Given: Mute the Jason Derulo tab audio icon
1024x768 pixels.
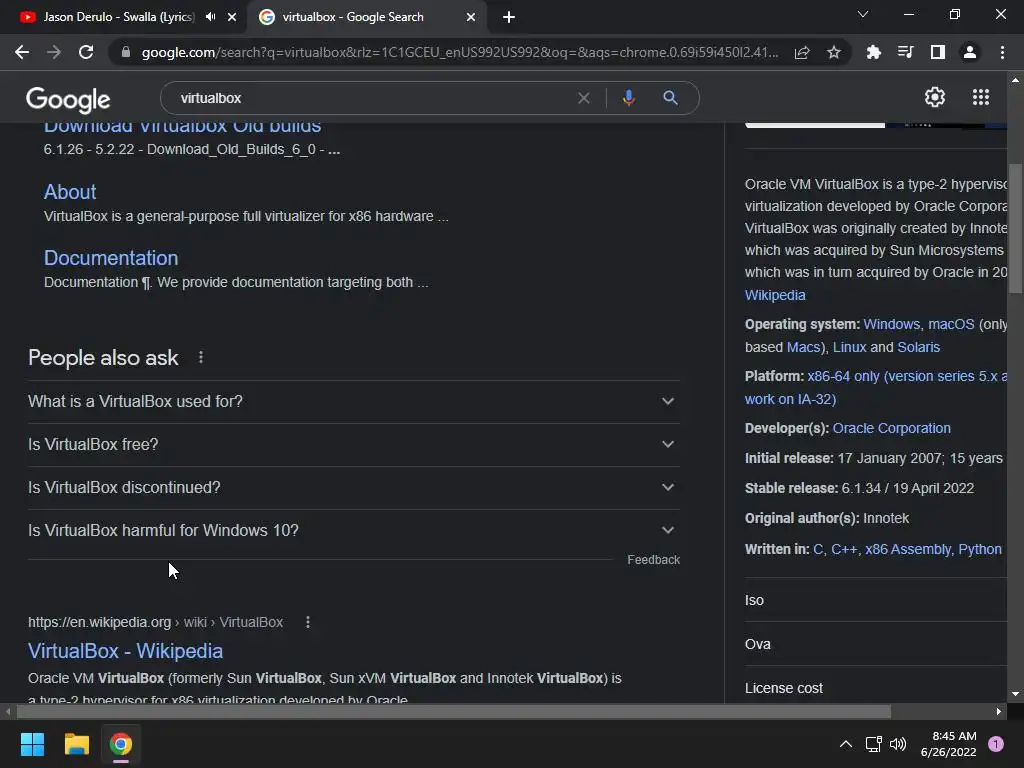Looking at the screenshot, I should tap(210, 17).
